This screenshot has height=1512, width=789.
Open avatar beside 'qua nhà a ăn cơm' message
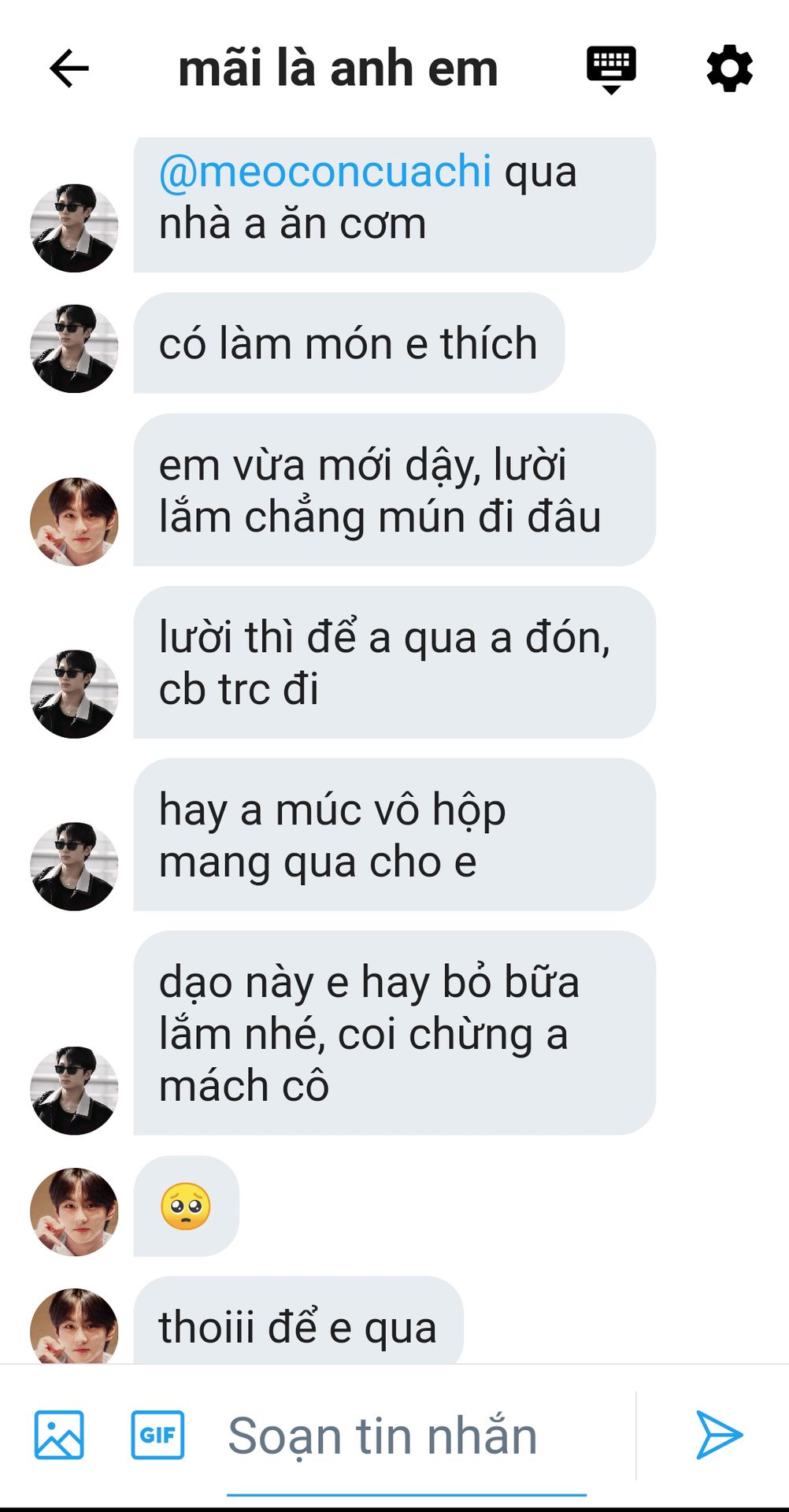[74, 228]
